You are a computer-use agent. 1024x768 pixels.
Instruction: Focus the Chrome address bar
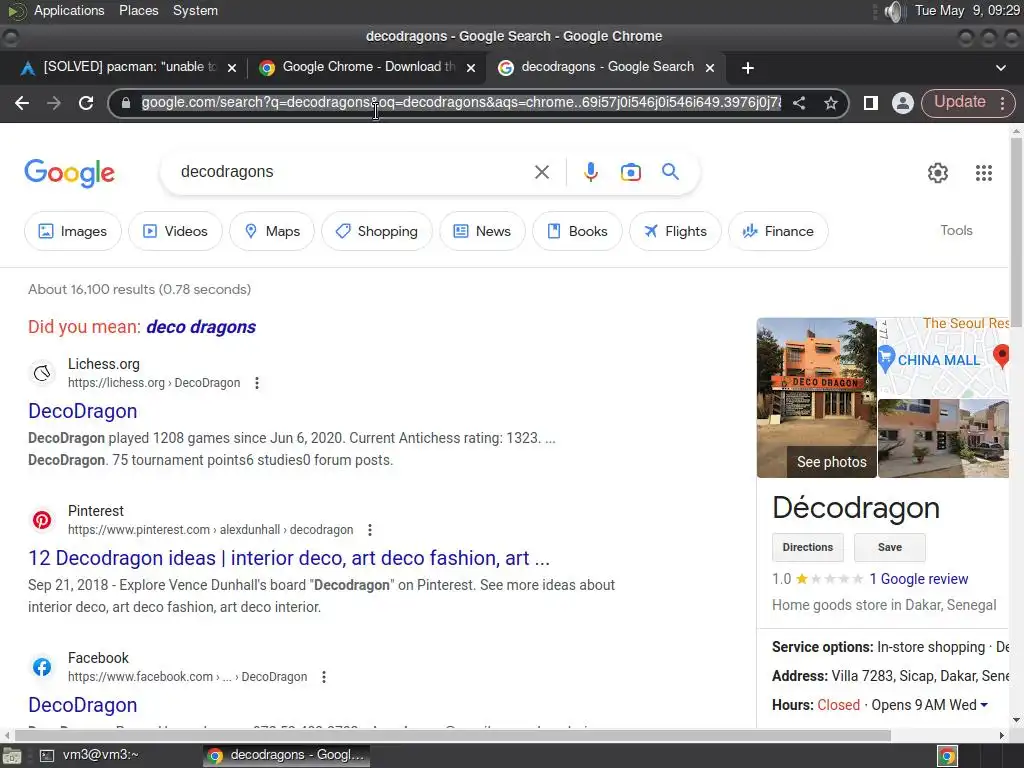tap(461, 103)
